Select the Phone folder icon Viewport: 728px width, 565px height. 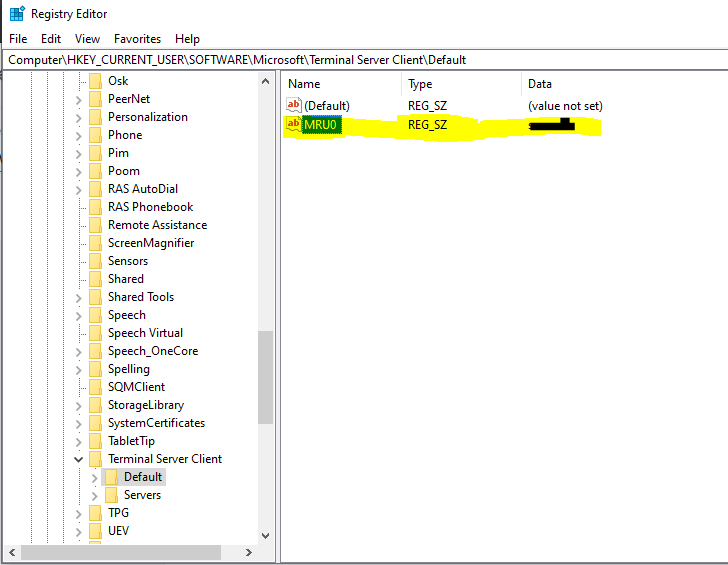pos(95,135)
